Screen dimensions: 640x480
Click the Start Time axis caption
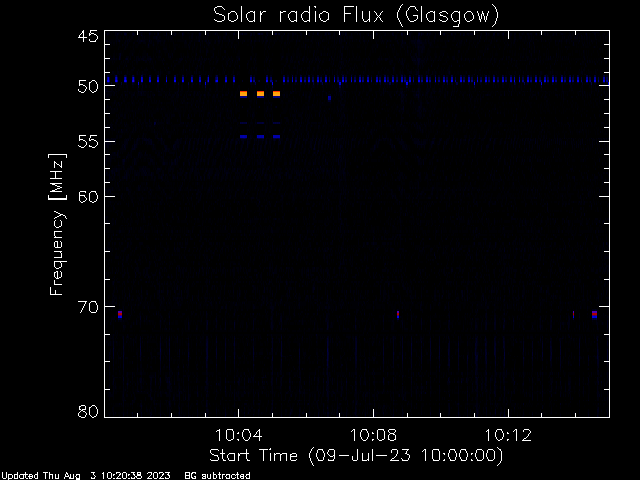pyautogui.click(x=356, y=456)
